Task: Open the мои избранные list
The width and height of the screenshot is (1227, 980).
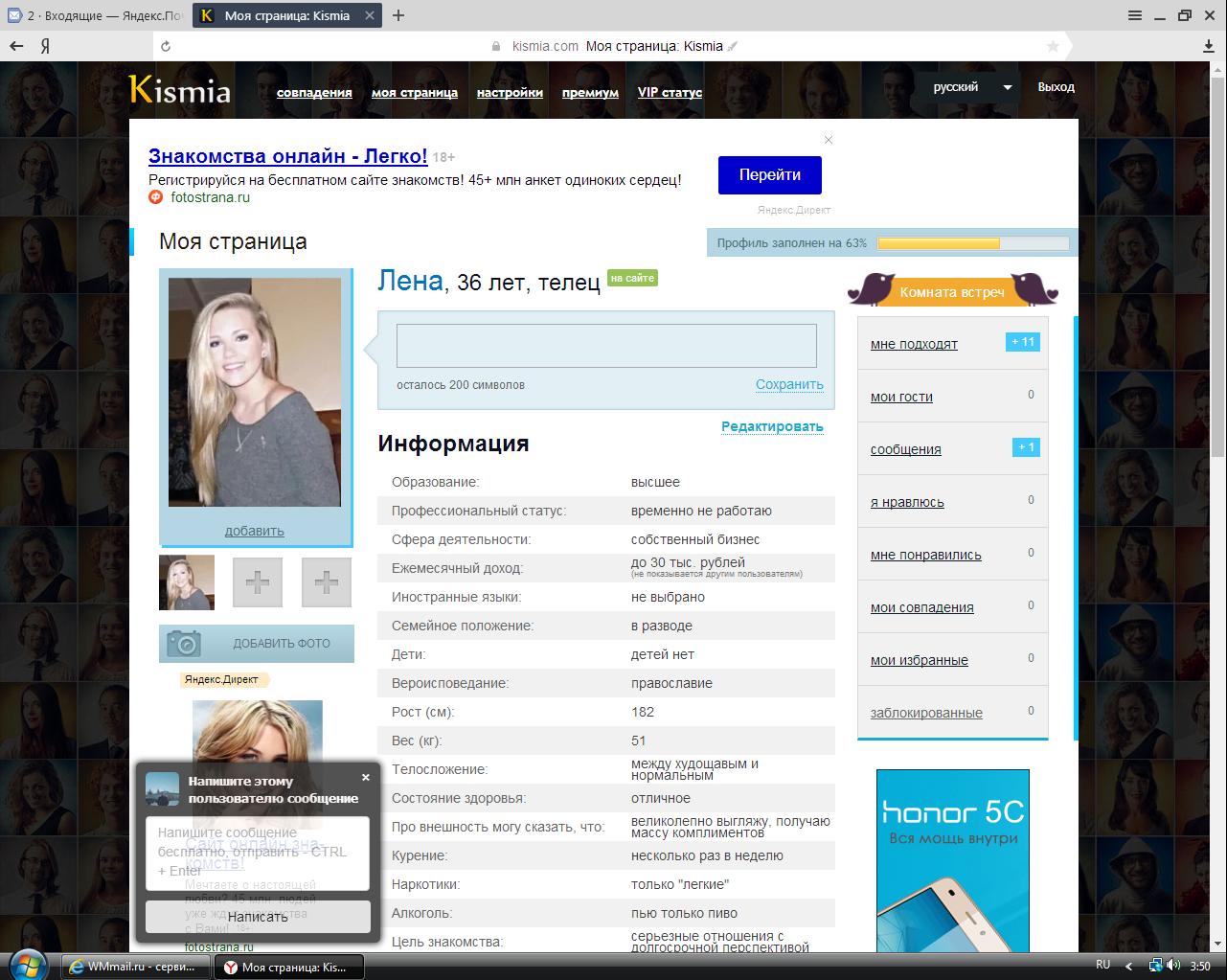Action: coord(920,660)
